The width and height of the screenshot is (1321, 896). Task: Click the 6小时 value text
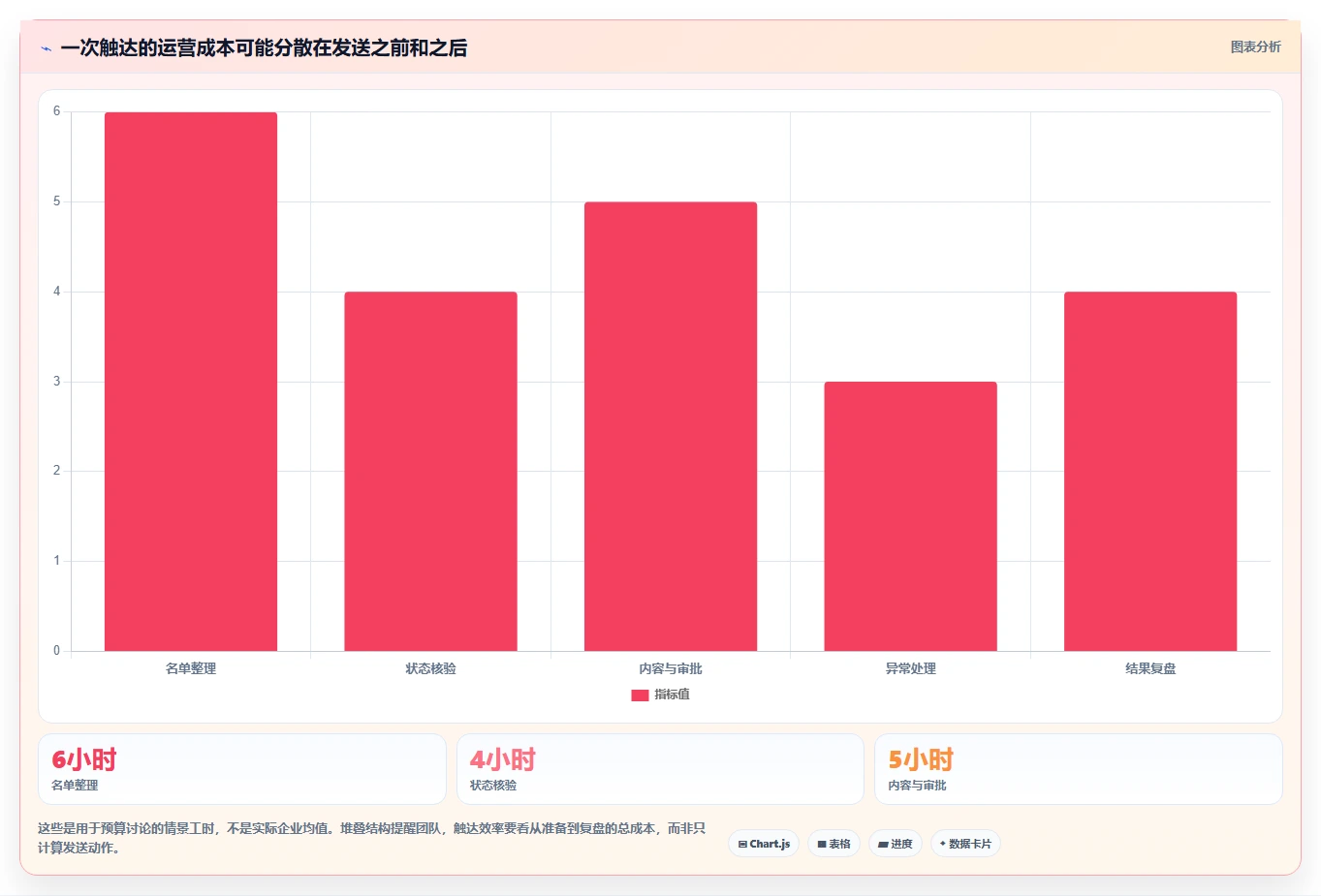pos(84,759)
